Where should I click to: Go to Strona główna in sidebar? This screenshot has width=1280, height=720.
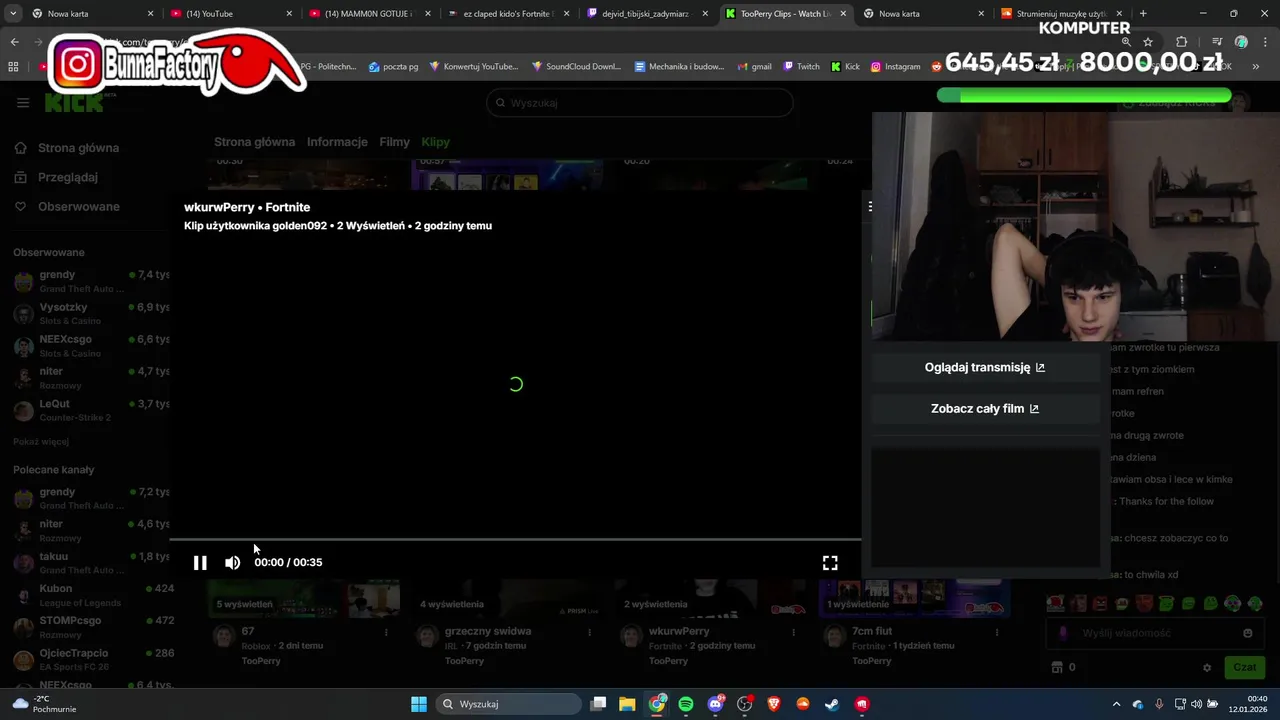[x=67, y=148]
